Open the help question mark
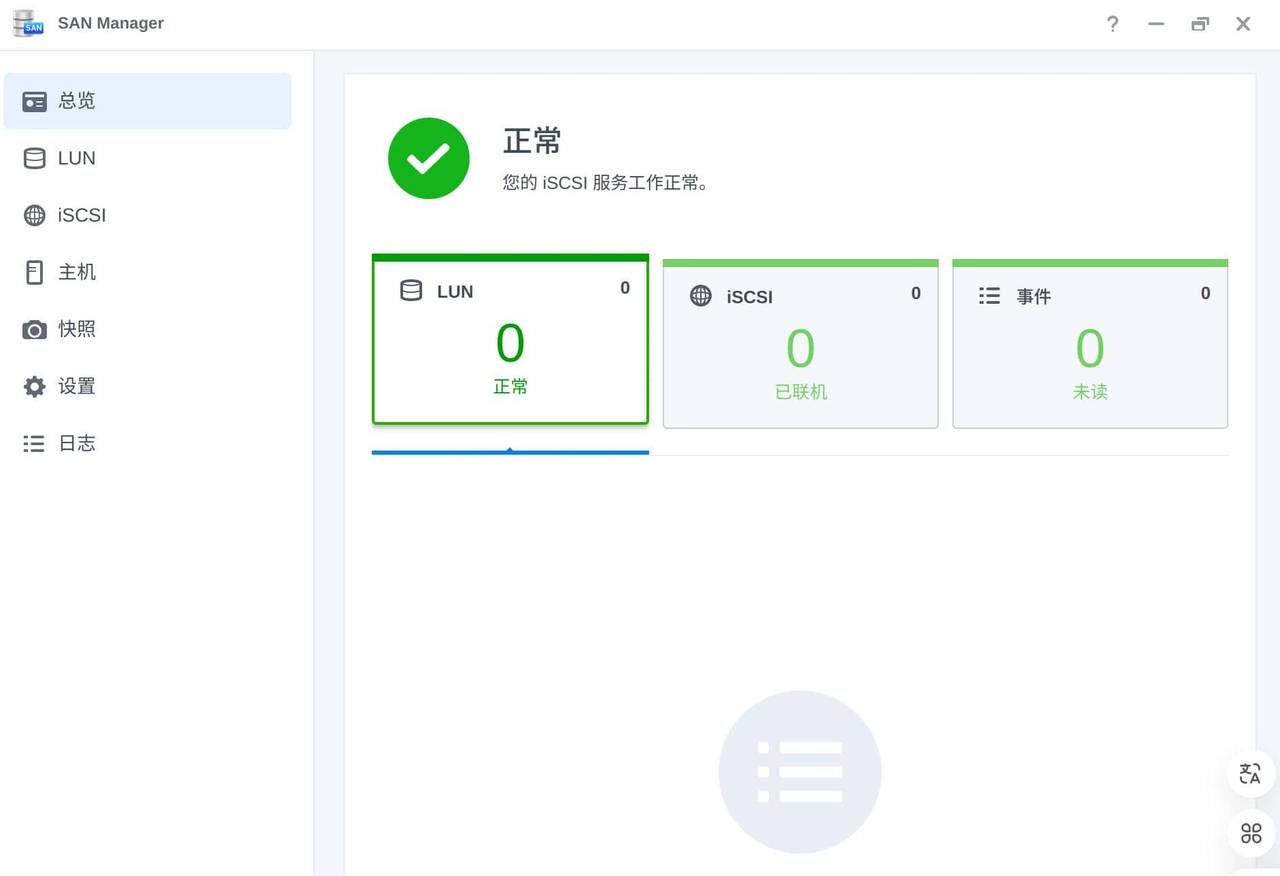The width and height of the screenshot is (1280, 876). (1112, 24)
